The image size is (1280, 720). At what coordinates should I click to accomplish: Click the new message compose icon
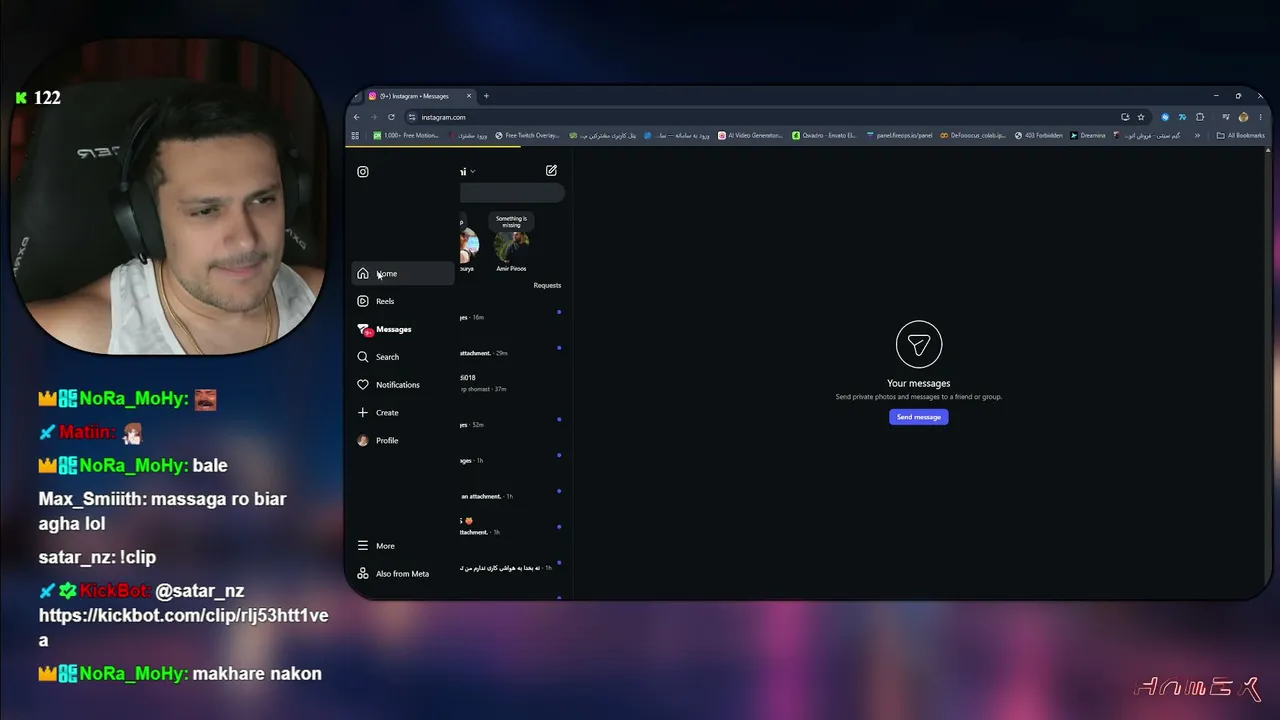[x=551, y=171]
